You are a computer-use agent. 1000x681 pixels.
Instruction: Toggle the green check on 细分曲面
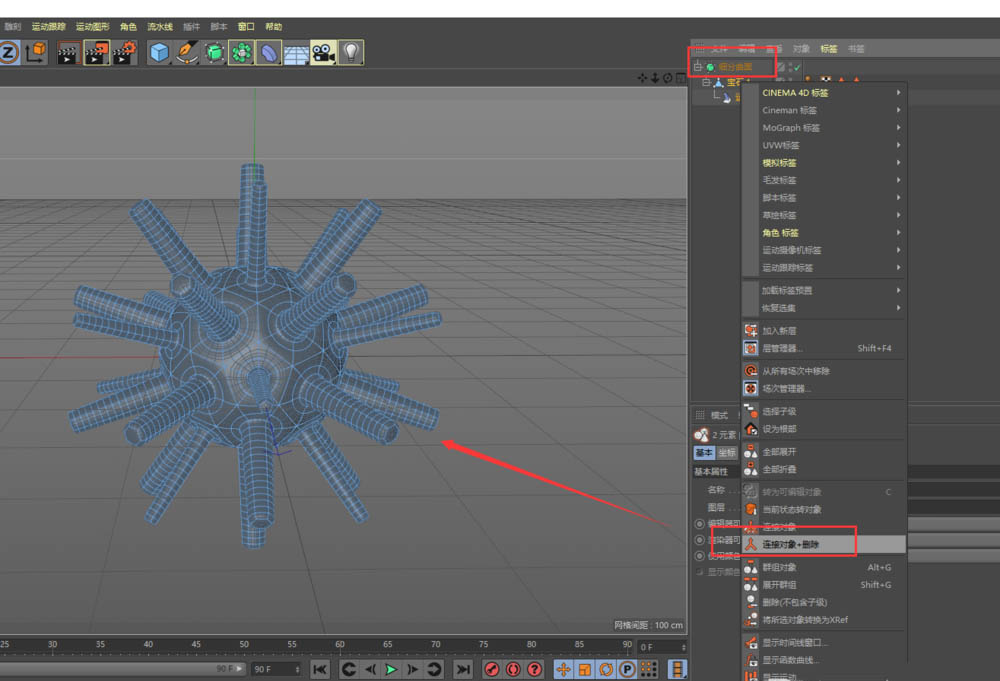coord(797,67)
